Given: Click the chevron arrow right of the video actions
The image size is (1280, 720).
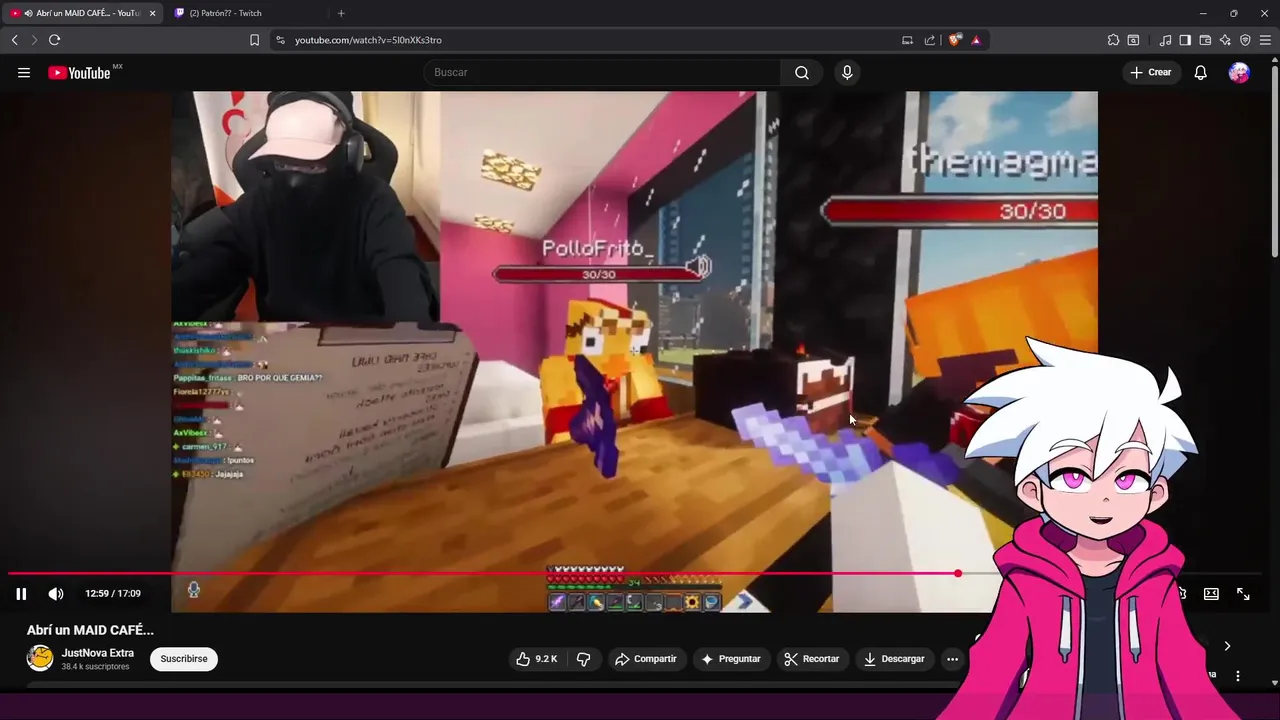Looking at the screenshot, I should coord(1227,646).
